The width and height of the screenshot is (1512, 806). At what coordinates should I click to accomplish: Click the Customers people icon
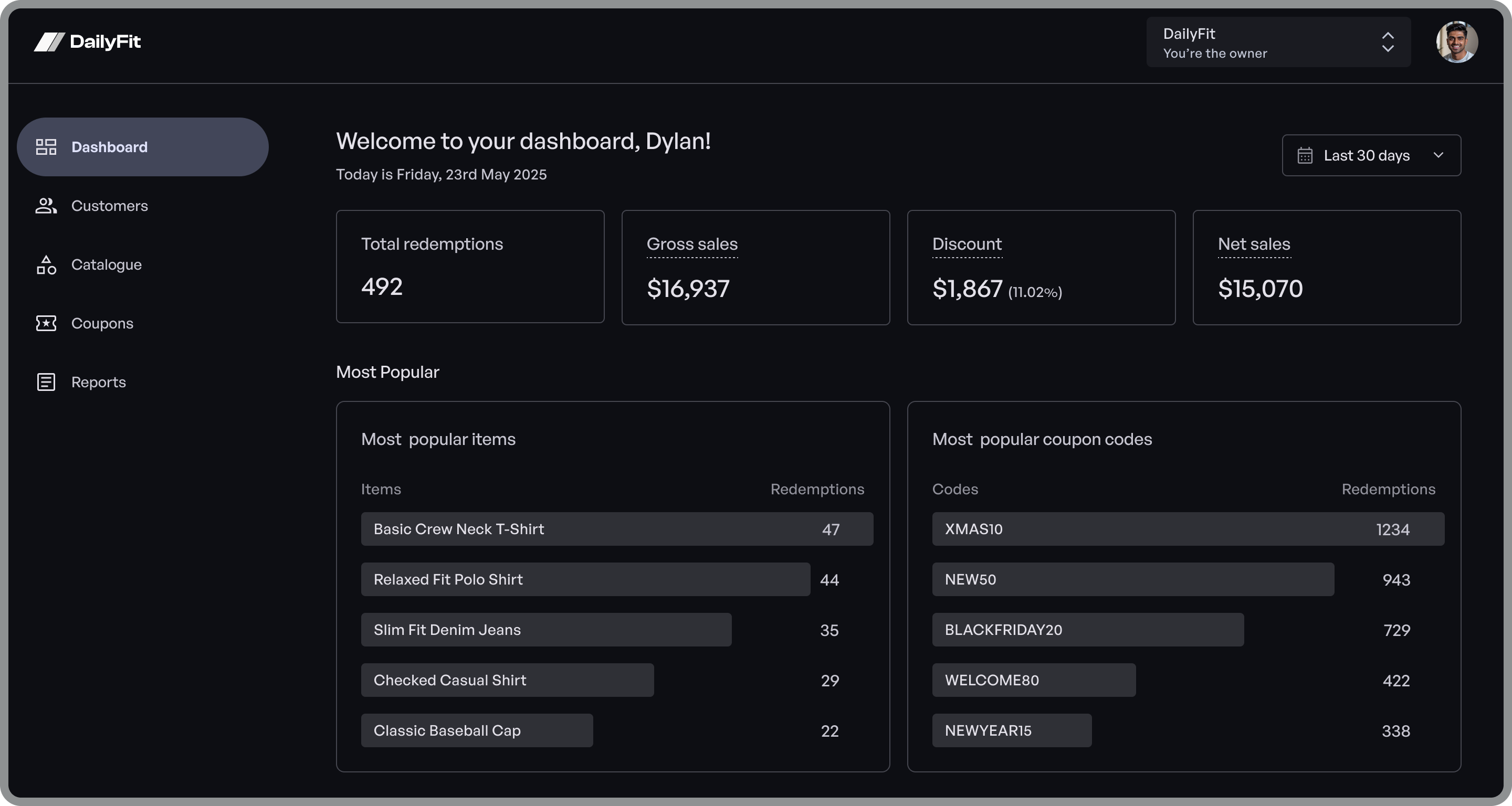(x=46, y=206)
